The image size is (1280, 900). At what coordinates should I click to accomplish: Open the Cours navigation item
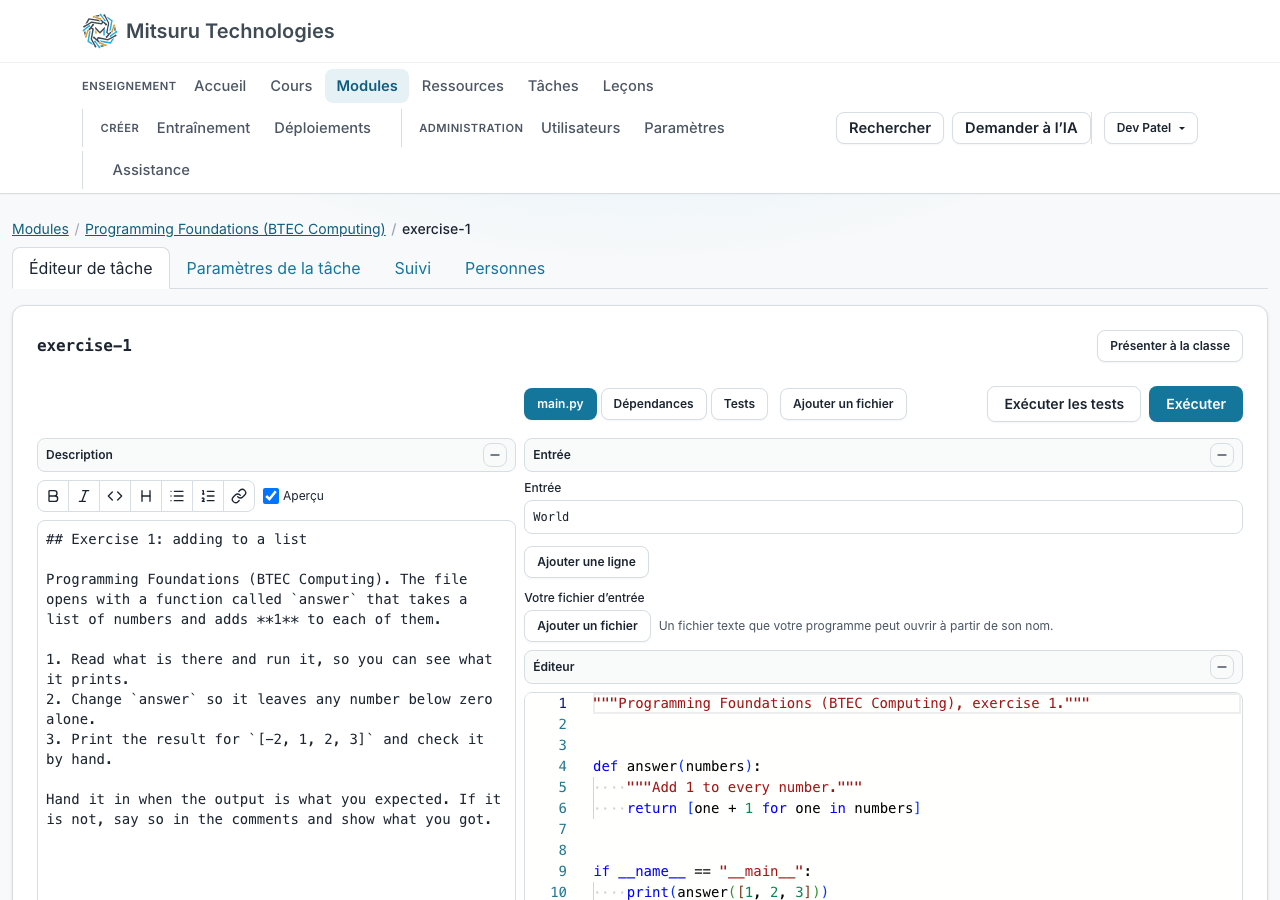tap(291, 86)
